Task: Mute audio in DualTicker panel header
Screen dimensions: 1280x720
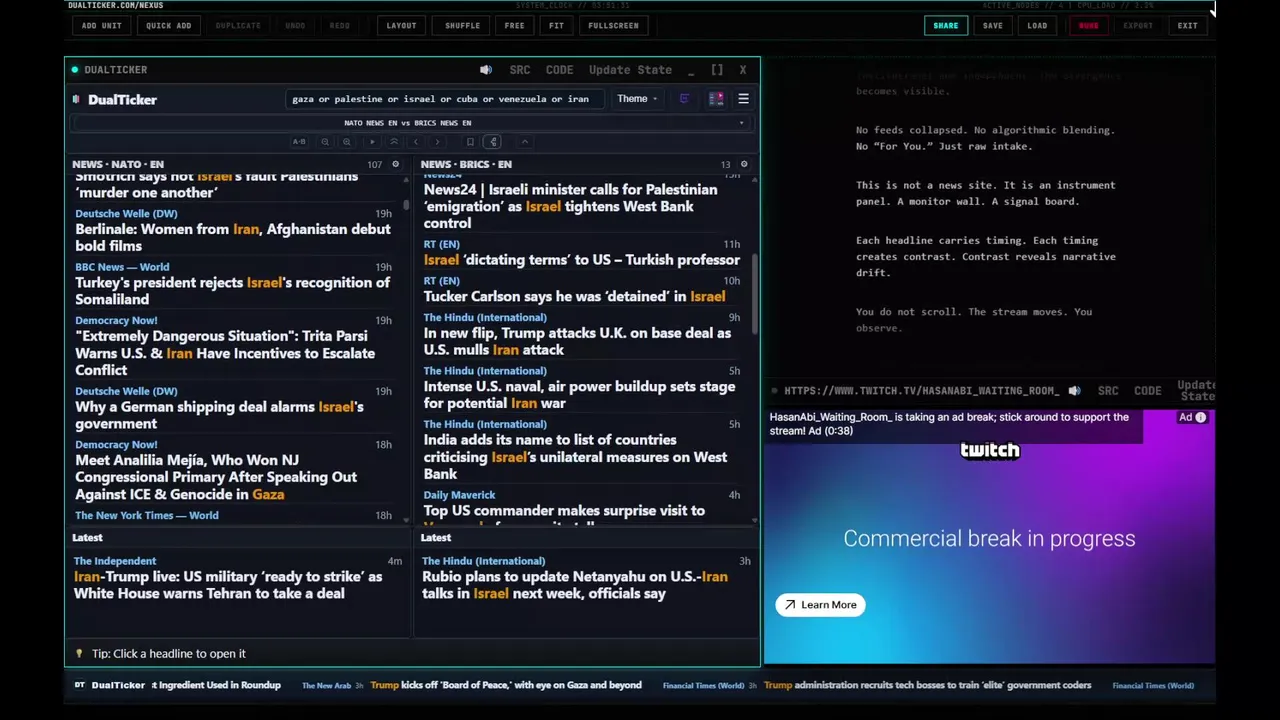Action: [x=486, y=70]
